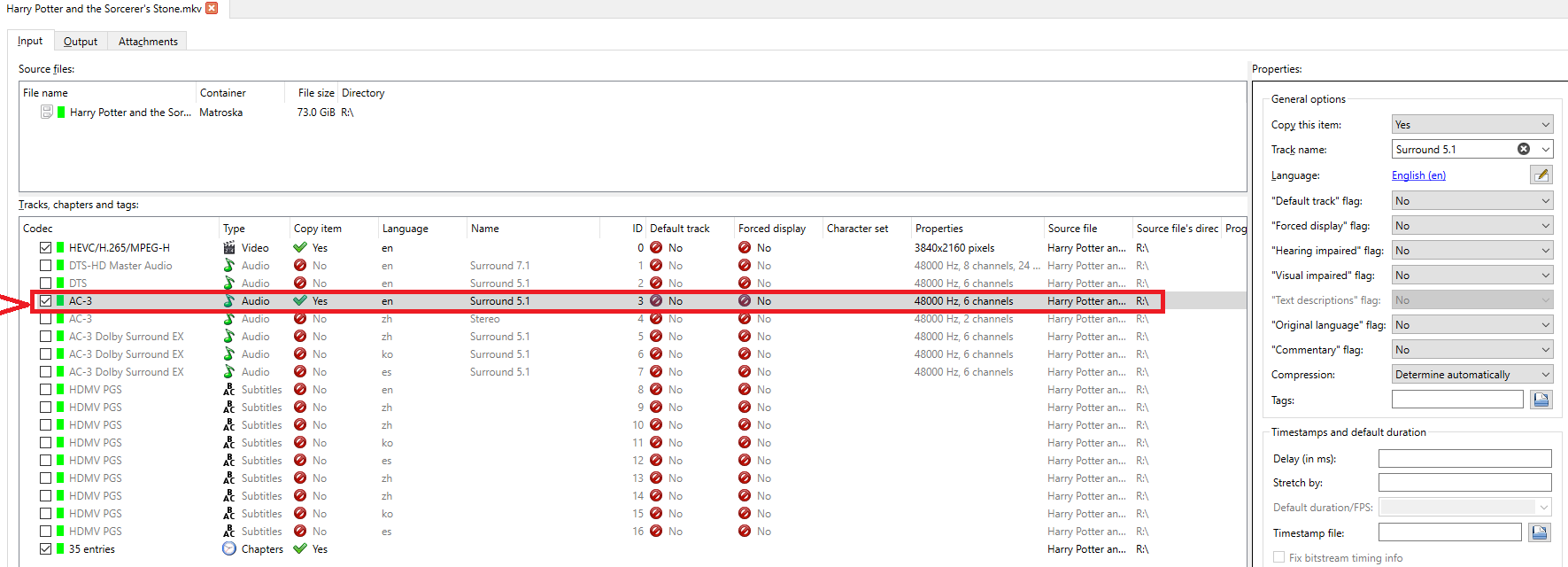Check the AC-3 Dolby Surround EX ko track
This screenshot has height=567, width=1568.
point(45,354)
